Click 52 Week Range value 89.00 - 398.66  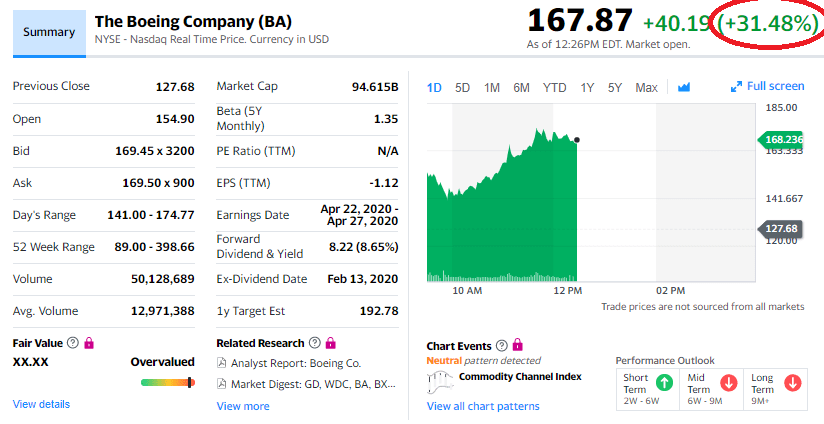click(x=154, y=247)
